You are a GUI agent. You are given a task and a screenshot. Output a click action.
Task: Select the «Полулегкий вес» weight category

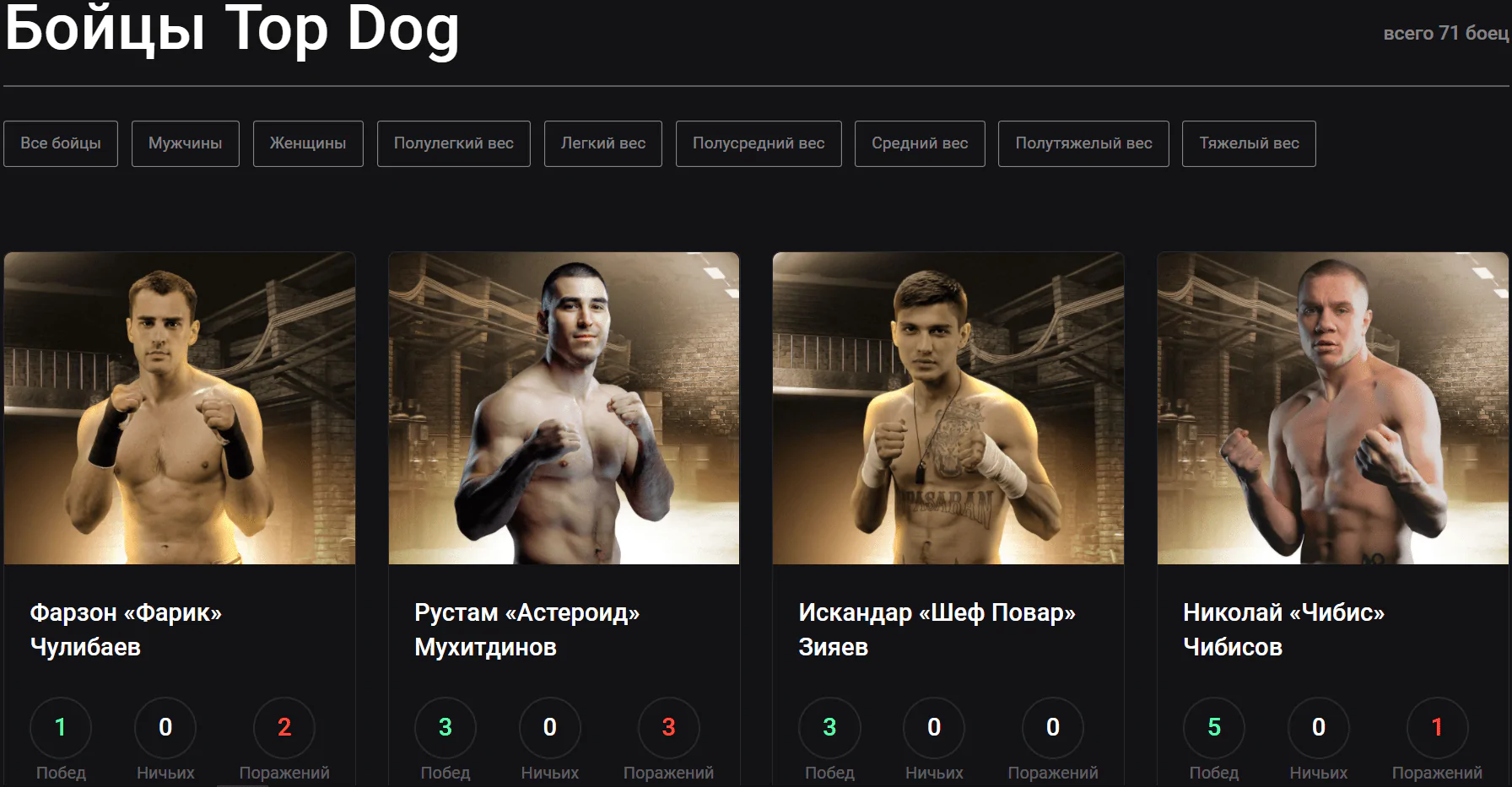pyautogui.click(x=453, y=143)
